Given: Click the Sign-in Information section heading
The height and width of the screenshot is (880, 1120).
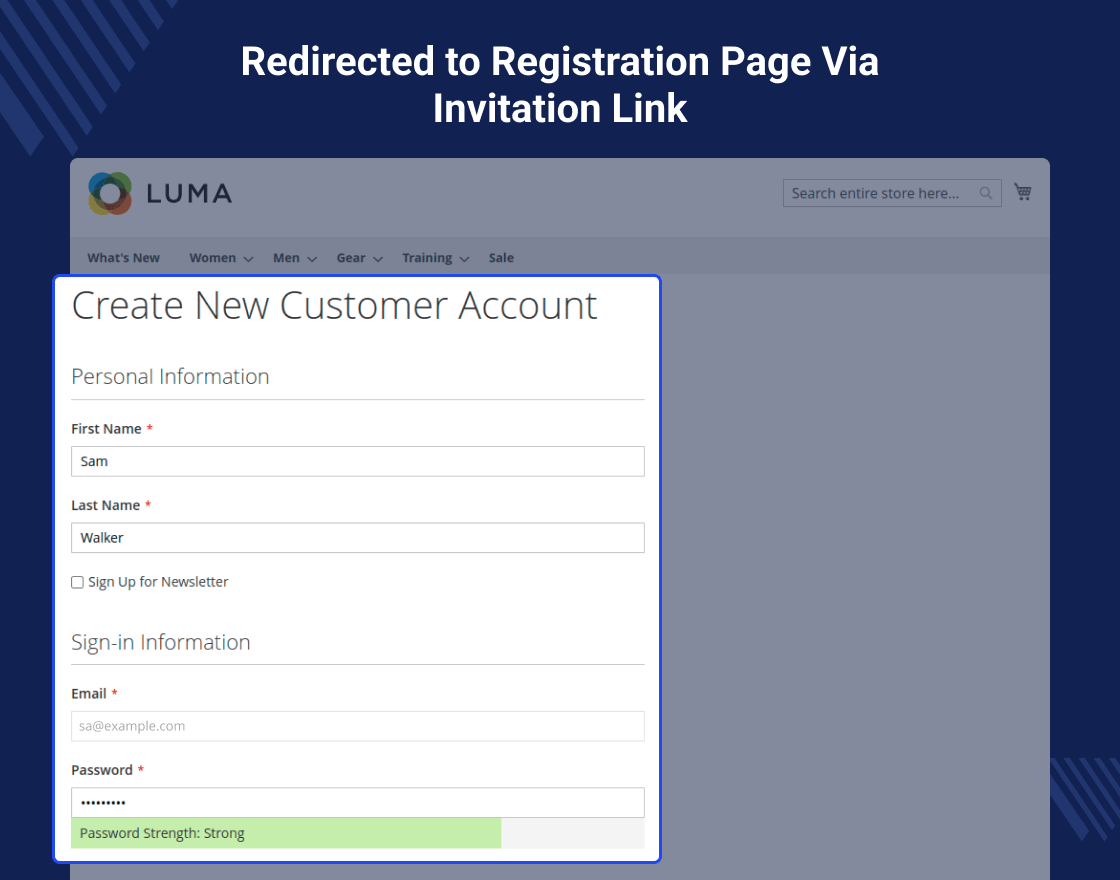Looking at the screenshot, I should 161,643.
